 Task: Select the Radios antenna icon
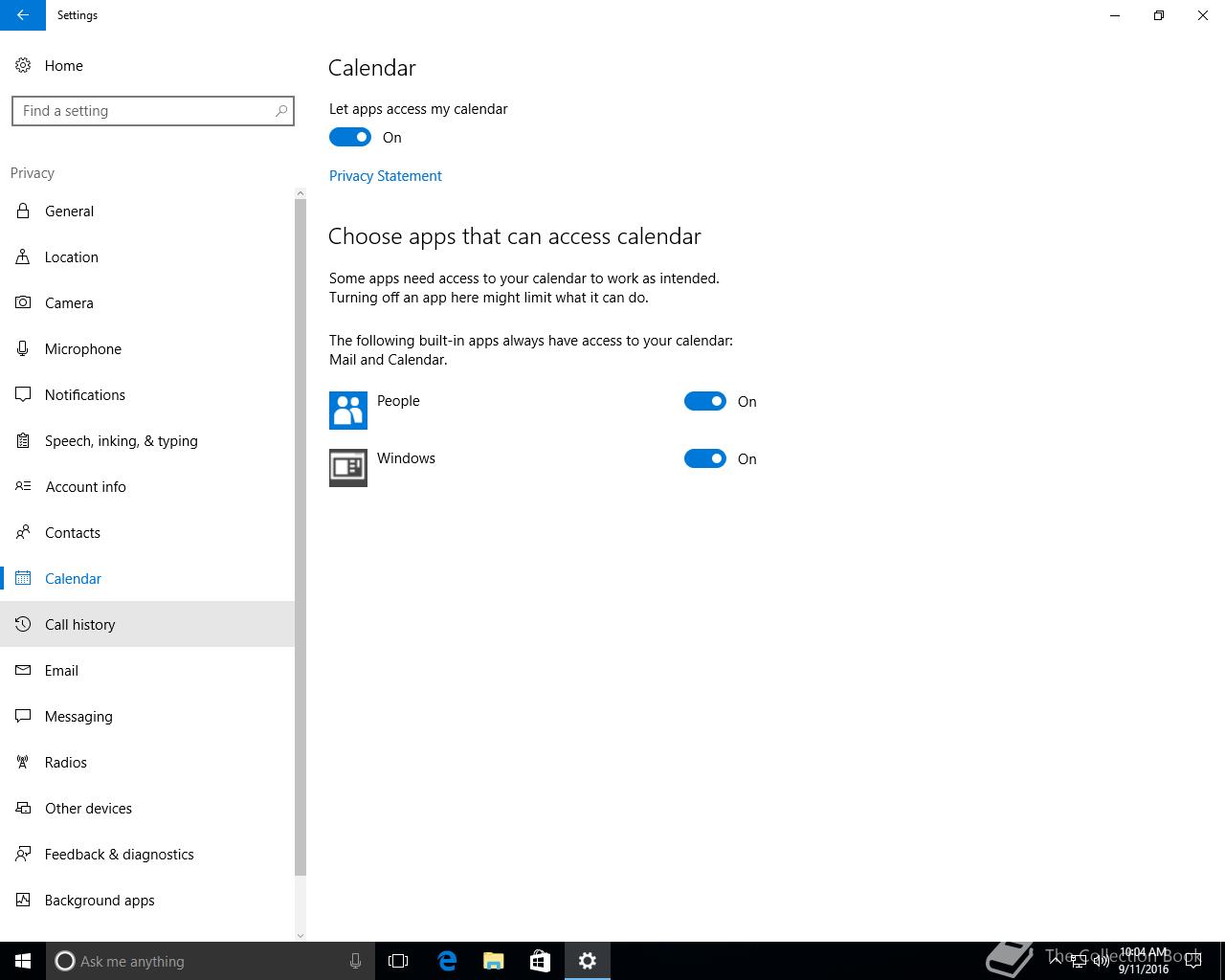(23, 762)
